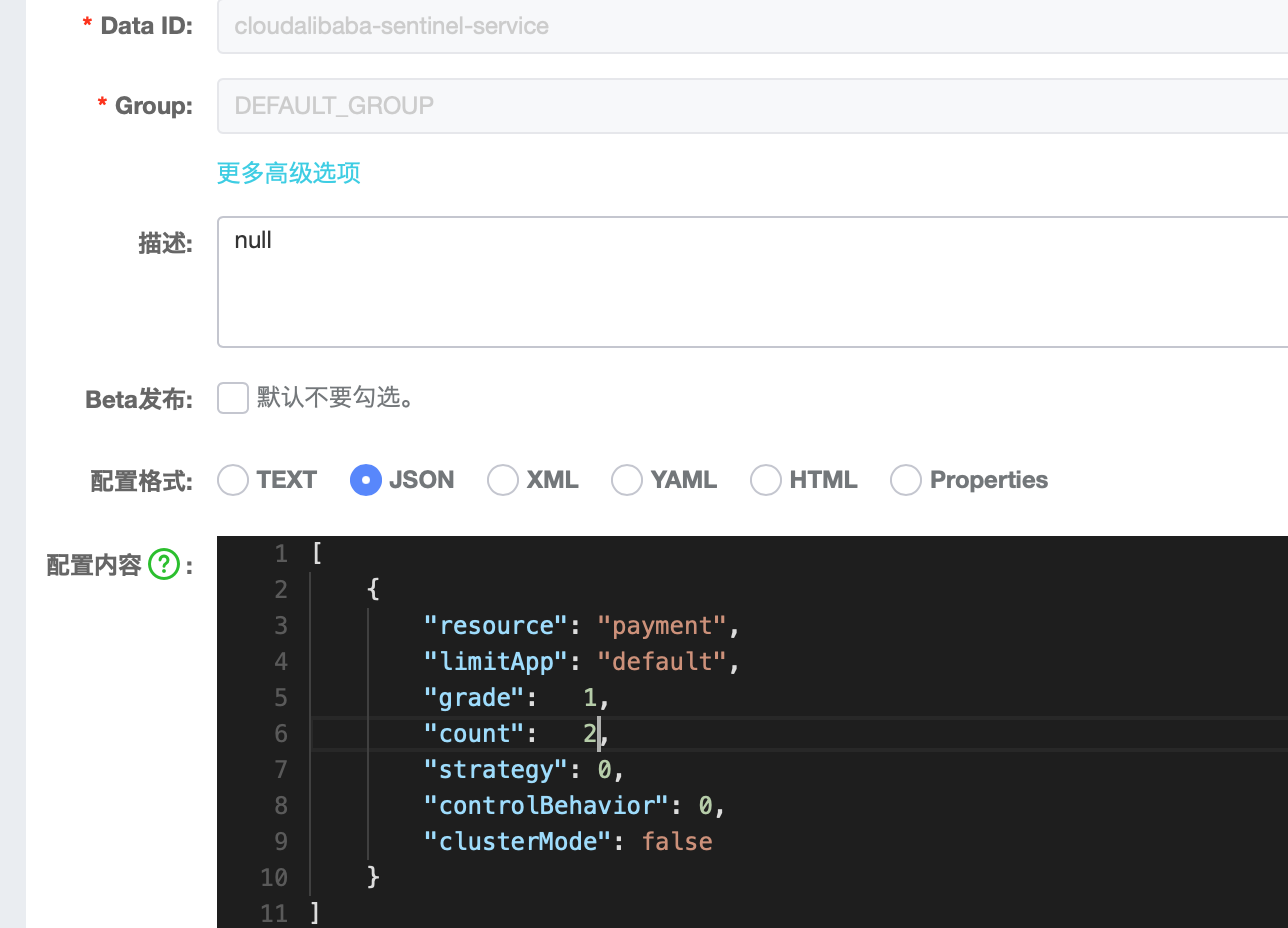Click the Group input field
This screenshot has height=928, width=1288.
click(x=753, y=105)
